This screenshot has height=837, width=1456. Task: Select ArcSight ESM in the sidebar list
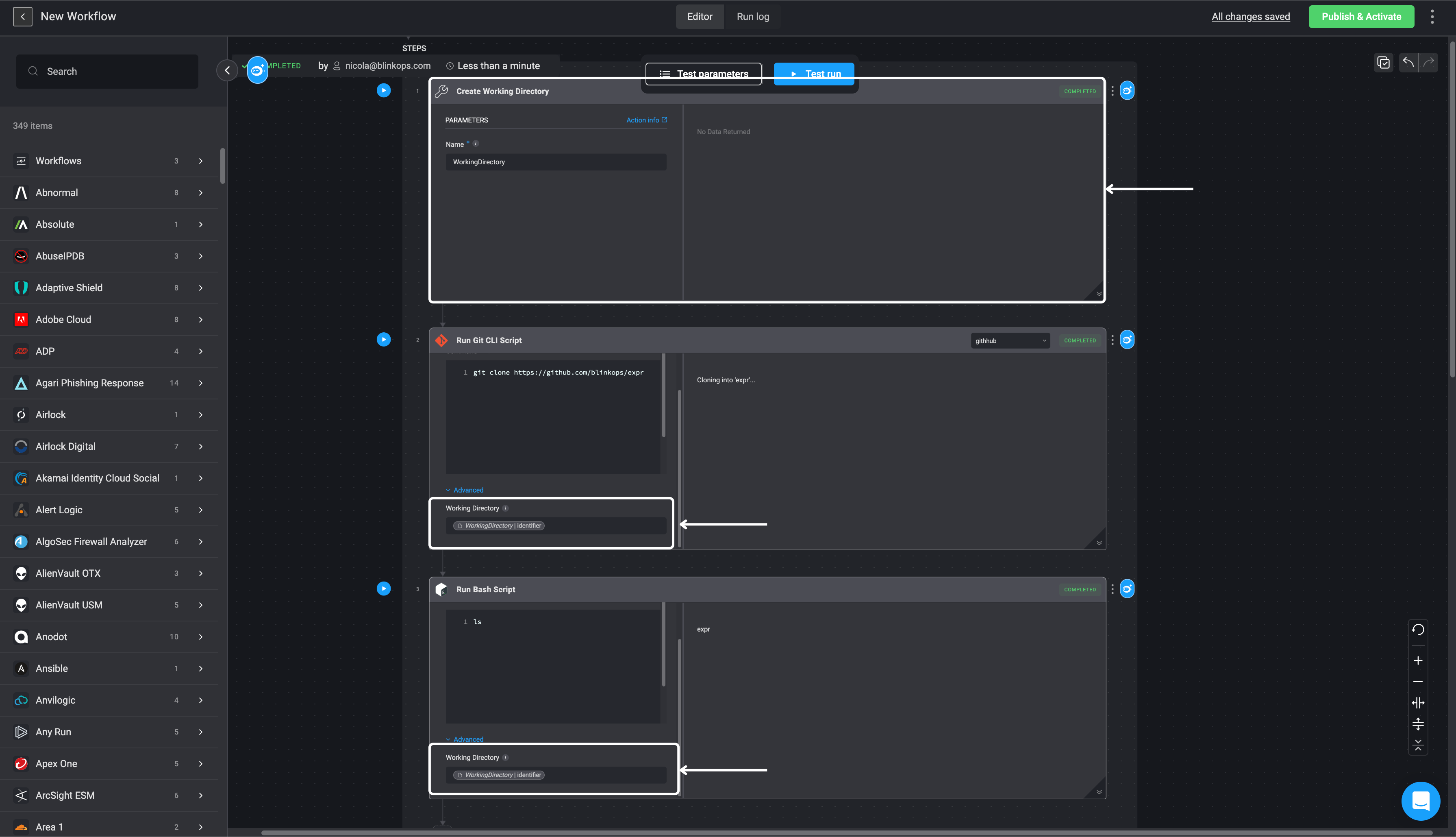109,795
